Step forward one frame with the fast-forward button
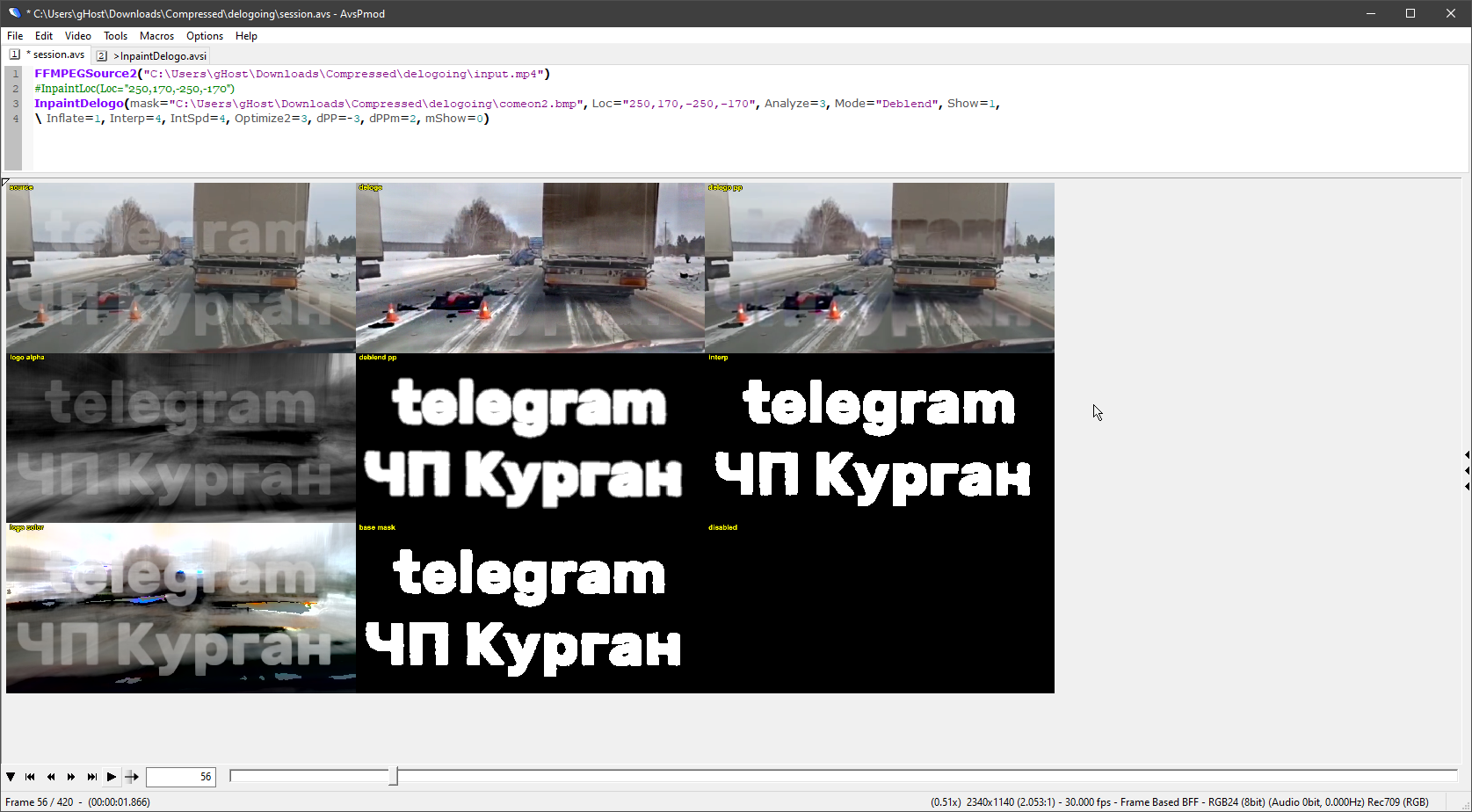 (71, 777)
